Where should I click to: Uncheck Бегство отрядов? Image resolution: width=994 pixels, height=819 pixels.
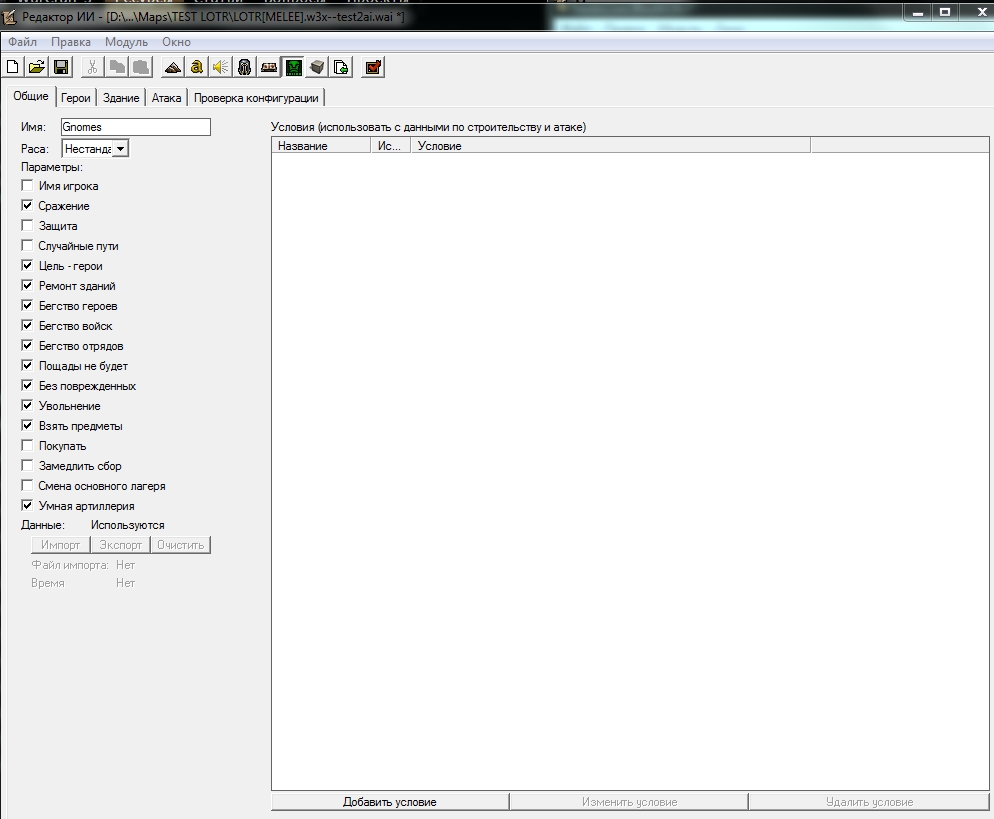[27, 345]
